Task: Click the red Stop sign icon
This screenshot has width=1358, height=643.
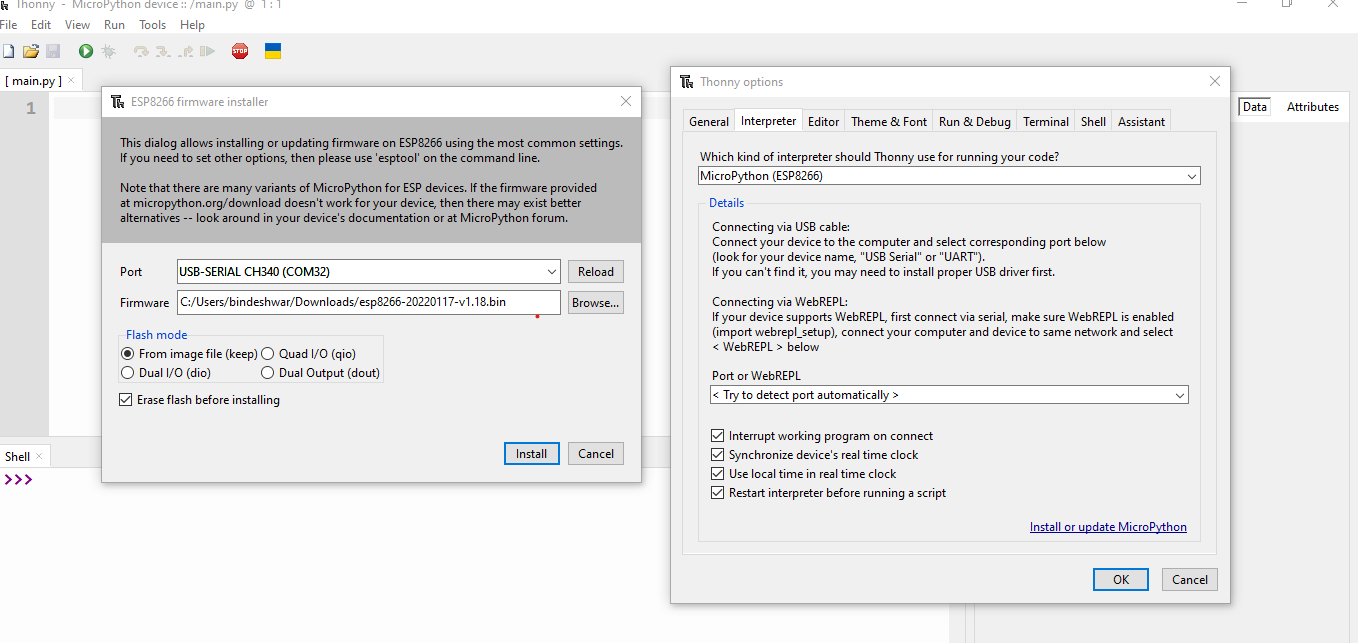Action: pyautogui.click(x=240, y=51)
